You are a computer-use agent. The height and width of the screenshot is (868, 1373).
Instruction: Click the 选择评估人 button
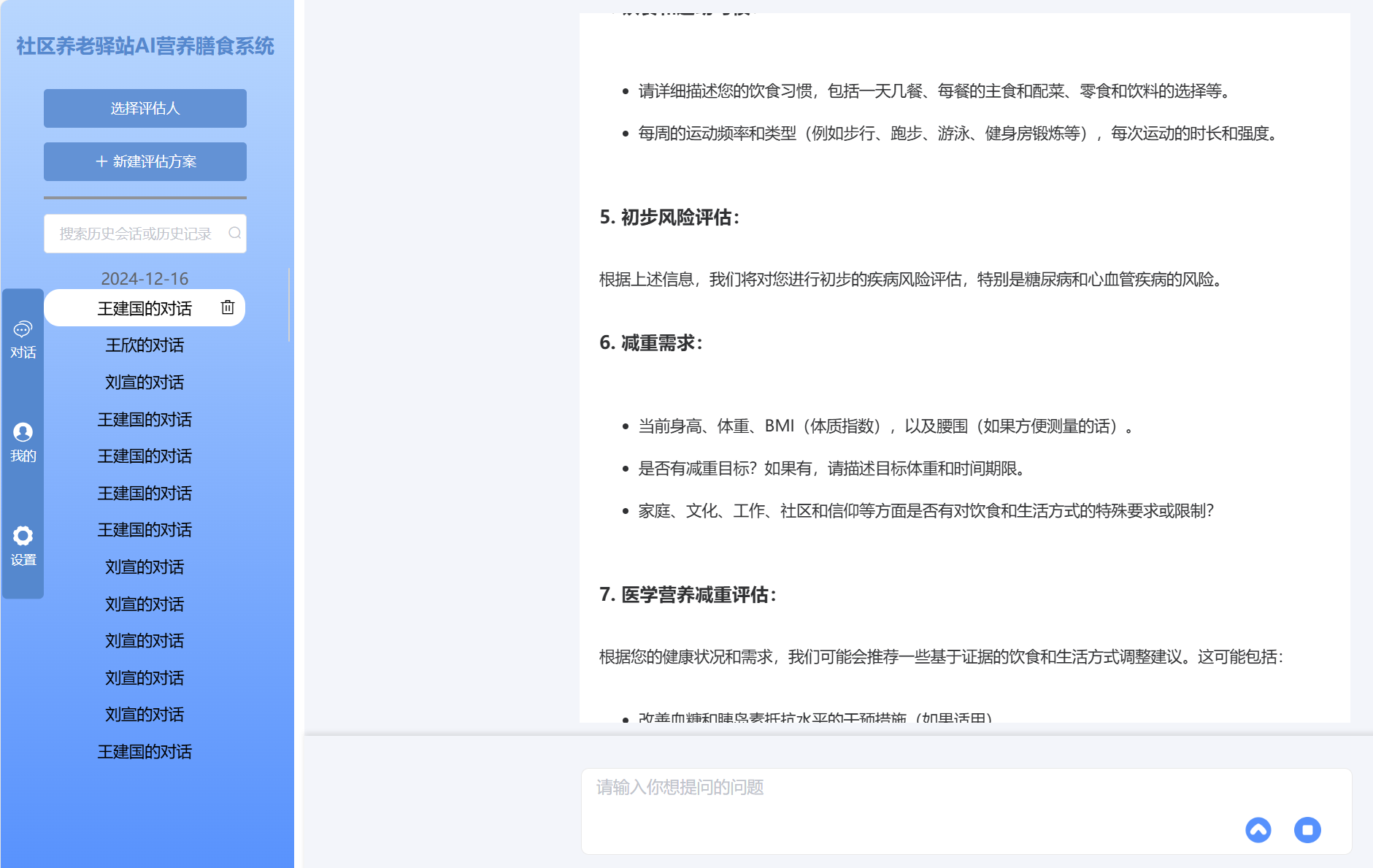tap(145, 107)
